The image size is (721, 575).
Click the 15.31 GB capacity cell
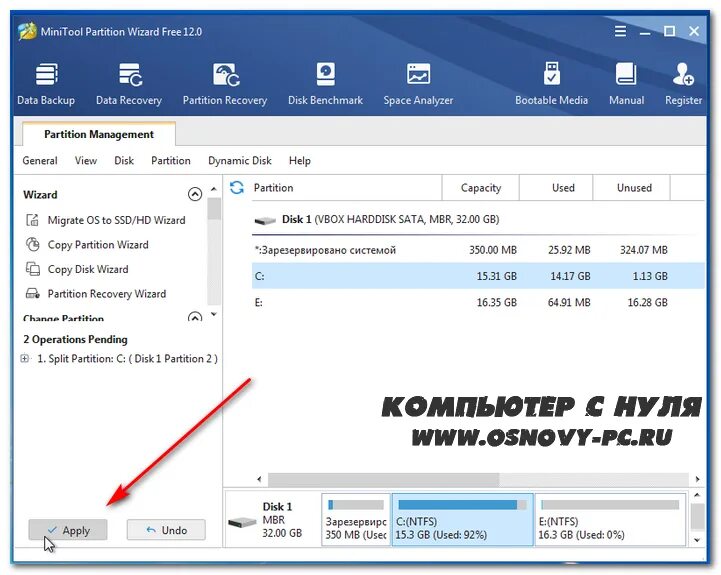pos(497,276)
